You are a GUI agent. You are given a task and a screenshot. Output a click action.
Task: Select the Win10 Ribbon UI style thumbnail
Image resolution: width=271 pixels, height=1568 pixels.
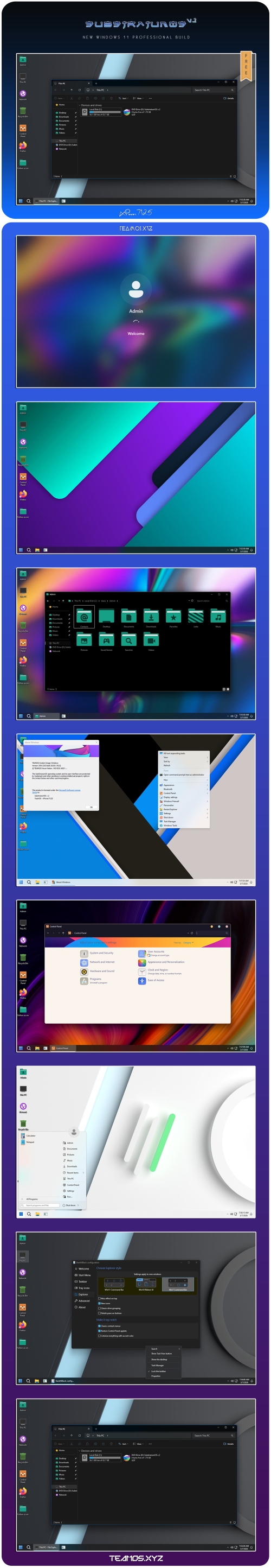pos(146,1284)
